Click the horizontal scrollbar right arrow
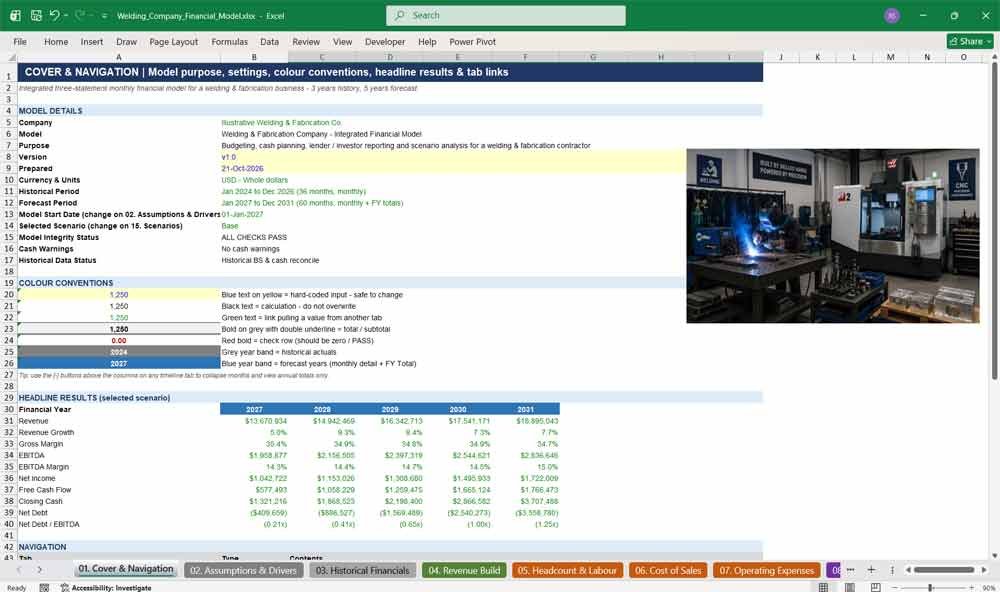Image resolution: width=1000 pixels, height=592 pixels. [x=984, y=570]
